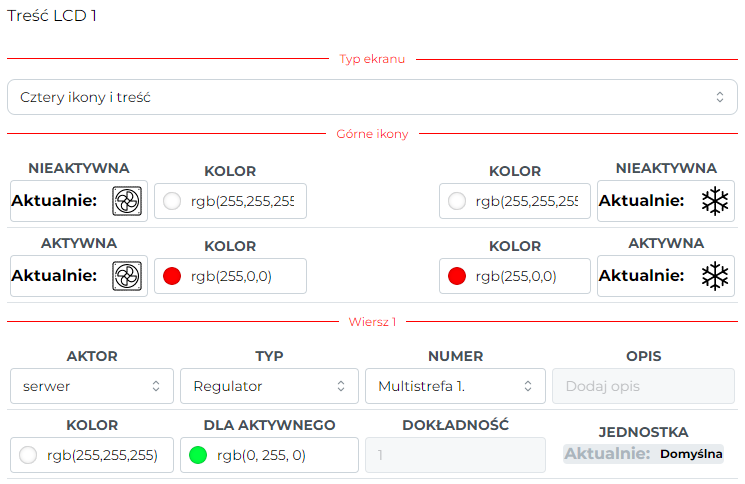Click the active fan icon on the left
Viewport: 745px width, 484px height.
pyautogui.click(x=127, y=276)
